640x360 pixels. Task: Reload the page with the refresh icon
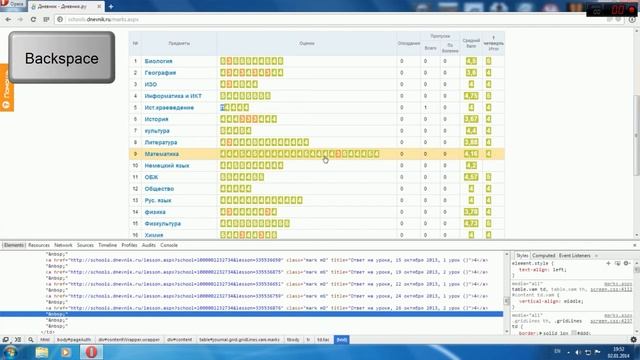33,19
